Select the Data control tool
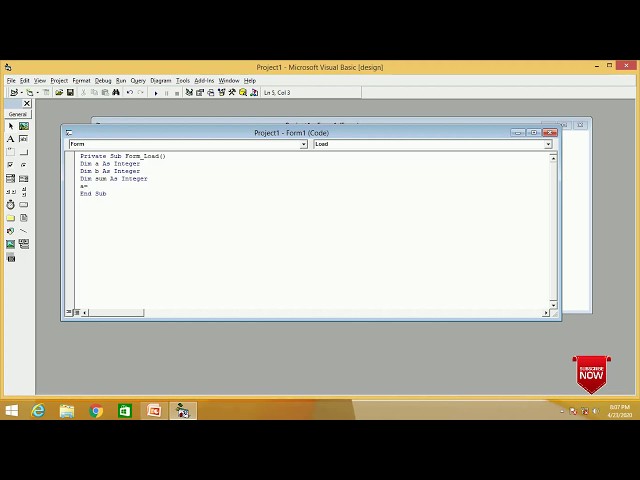This screenshot has width=640, height=480. pyautogui.click(x=24, y=244)
